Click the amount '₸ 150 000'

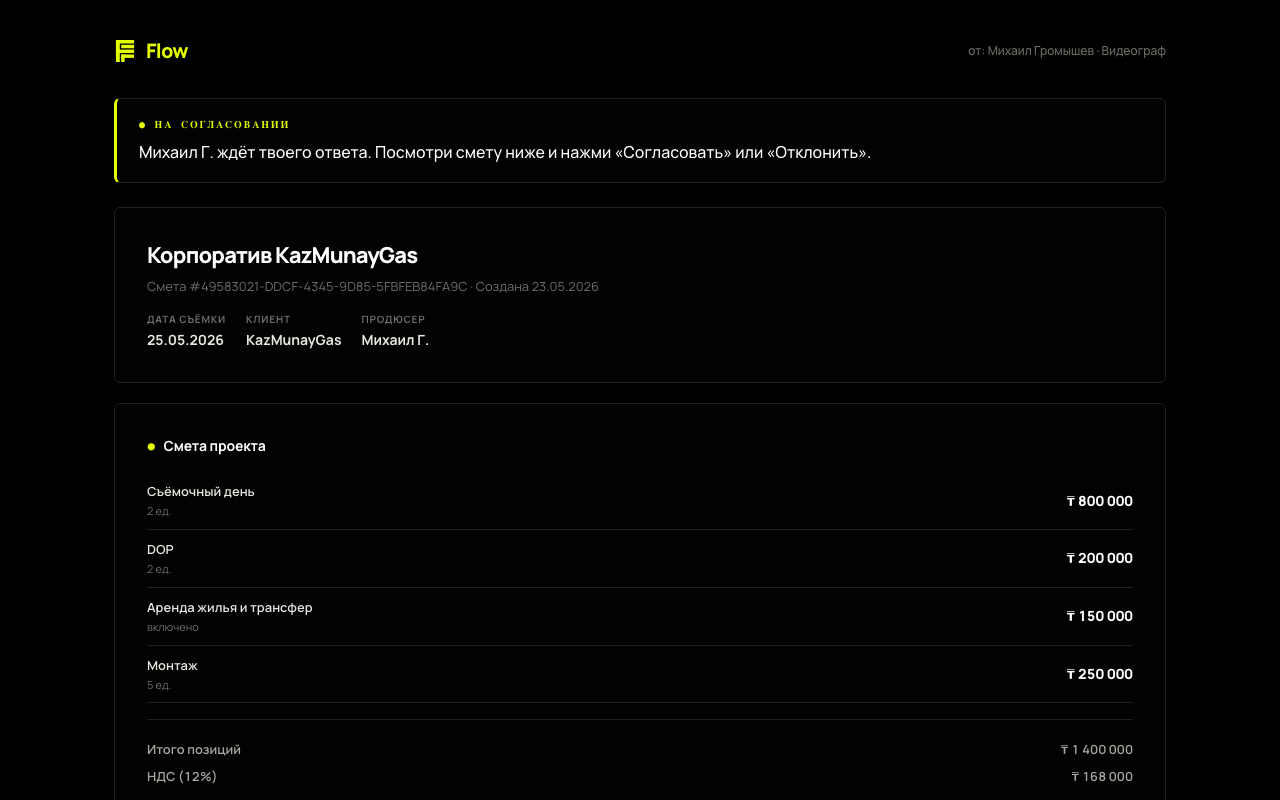[x=1100, y=616]
